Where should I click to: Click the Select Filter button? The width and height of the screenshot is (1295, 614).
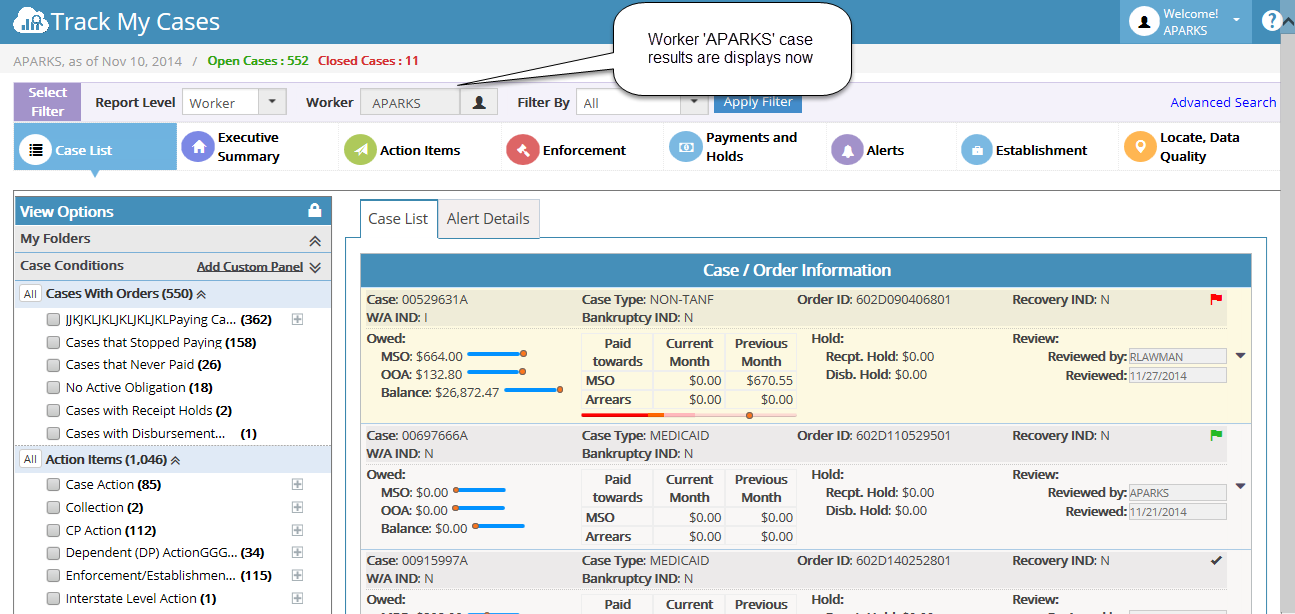pos(47,102)
